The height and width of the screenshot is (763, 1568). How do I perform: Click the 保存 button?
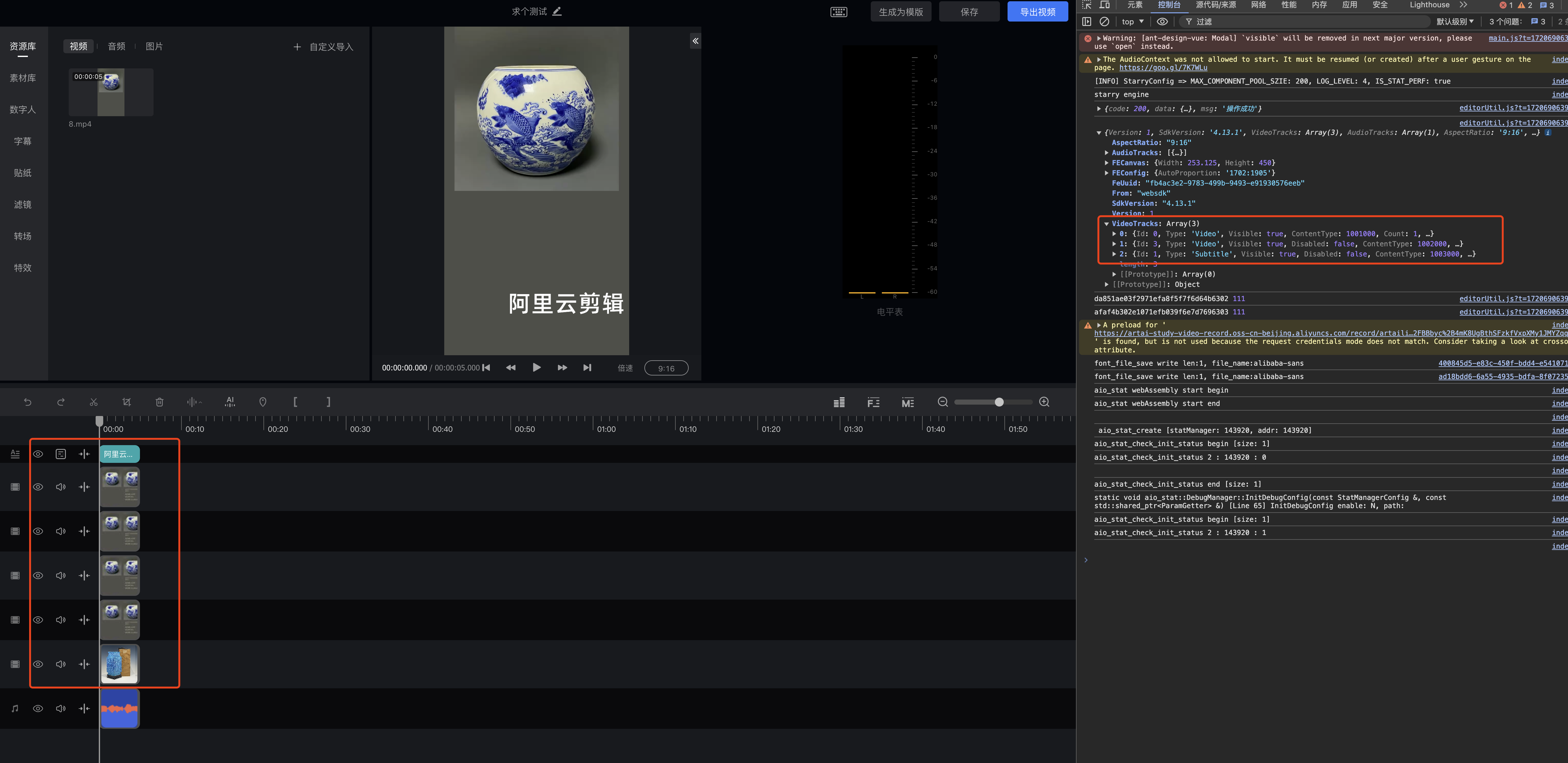click(x=969, y=12)
